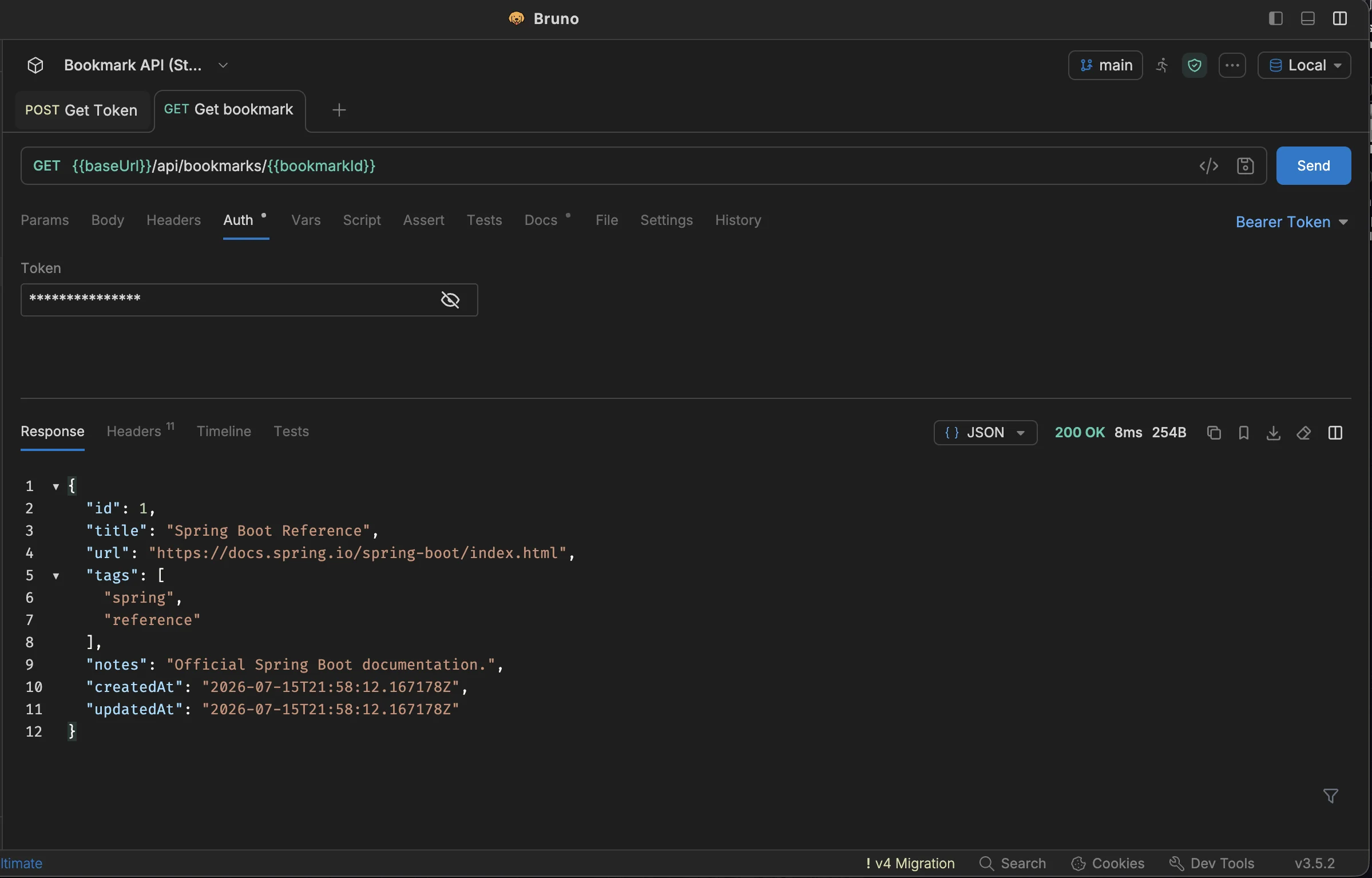Open Cookies in the status bar
Image resolution: width=1372 pixels, height=878 pixels.
[1108, 864]
